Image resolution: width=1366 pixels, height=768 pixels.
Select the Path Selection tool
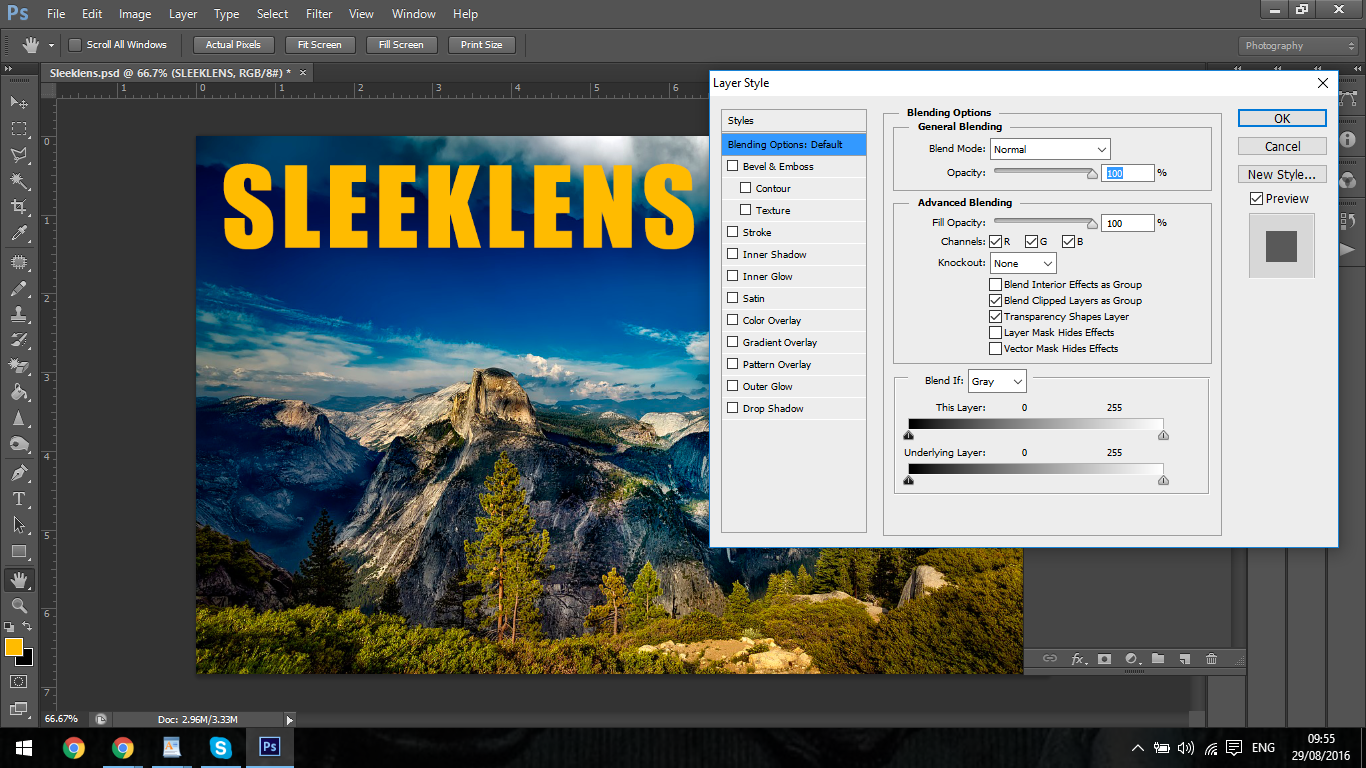click(19, 524)
